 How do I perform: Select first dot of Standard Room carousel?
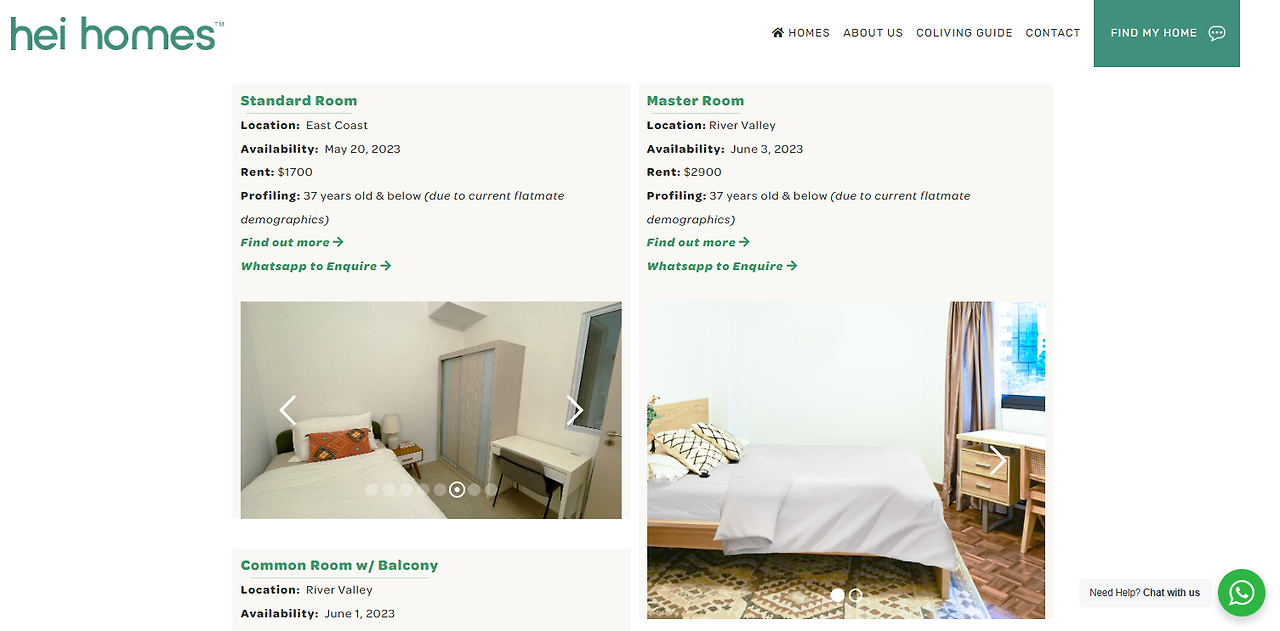point(372,490)
